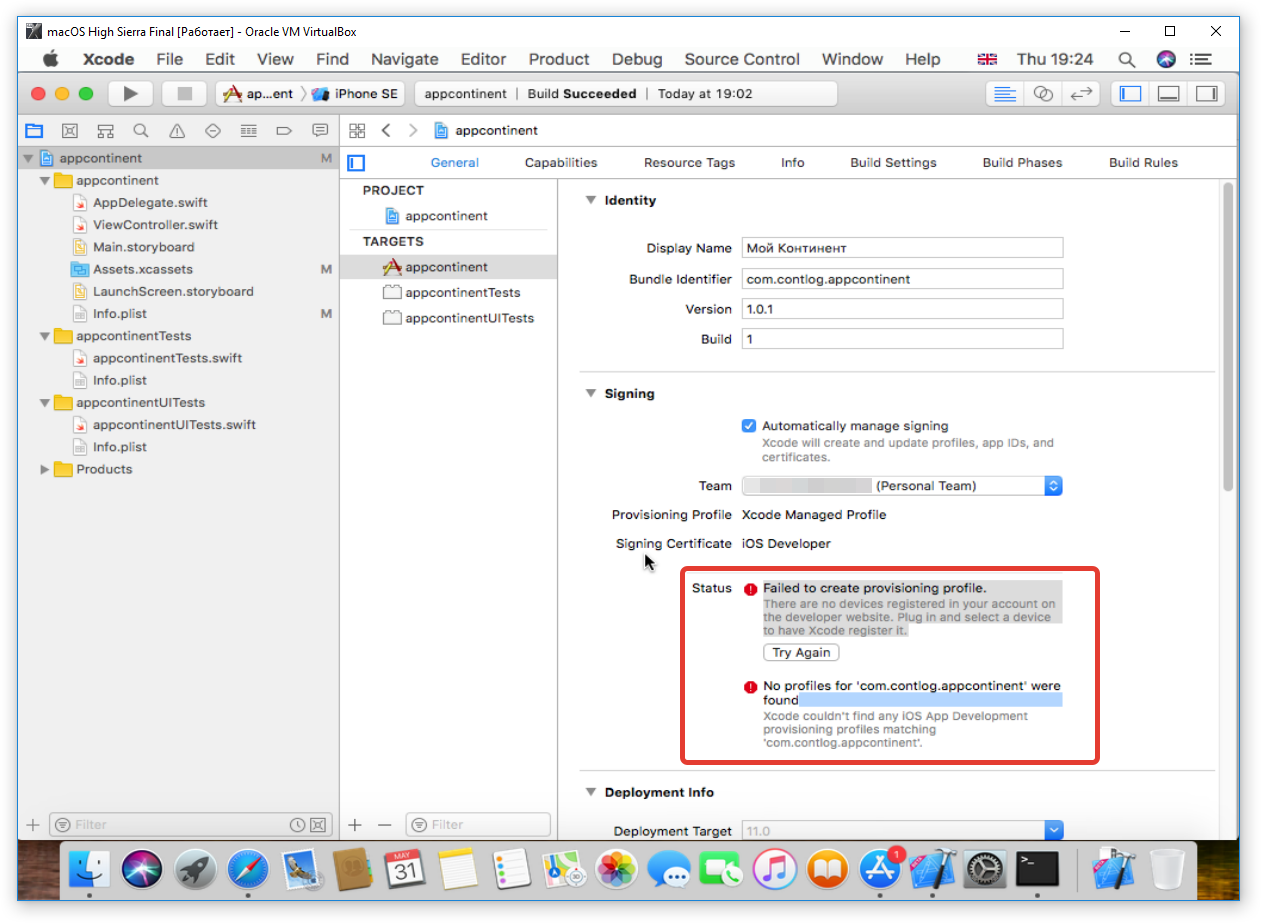Add a target with plus button
1261x923 pixels.
[355, 825]
